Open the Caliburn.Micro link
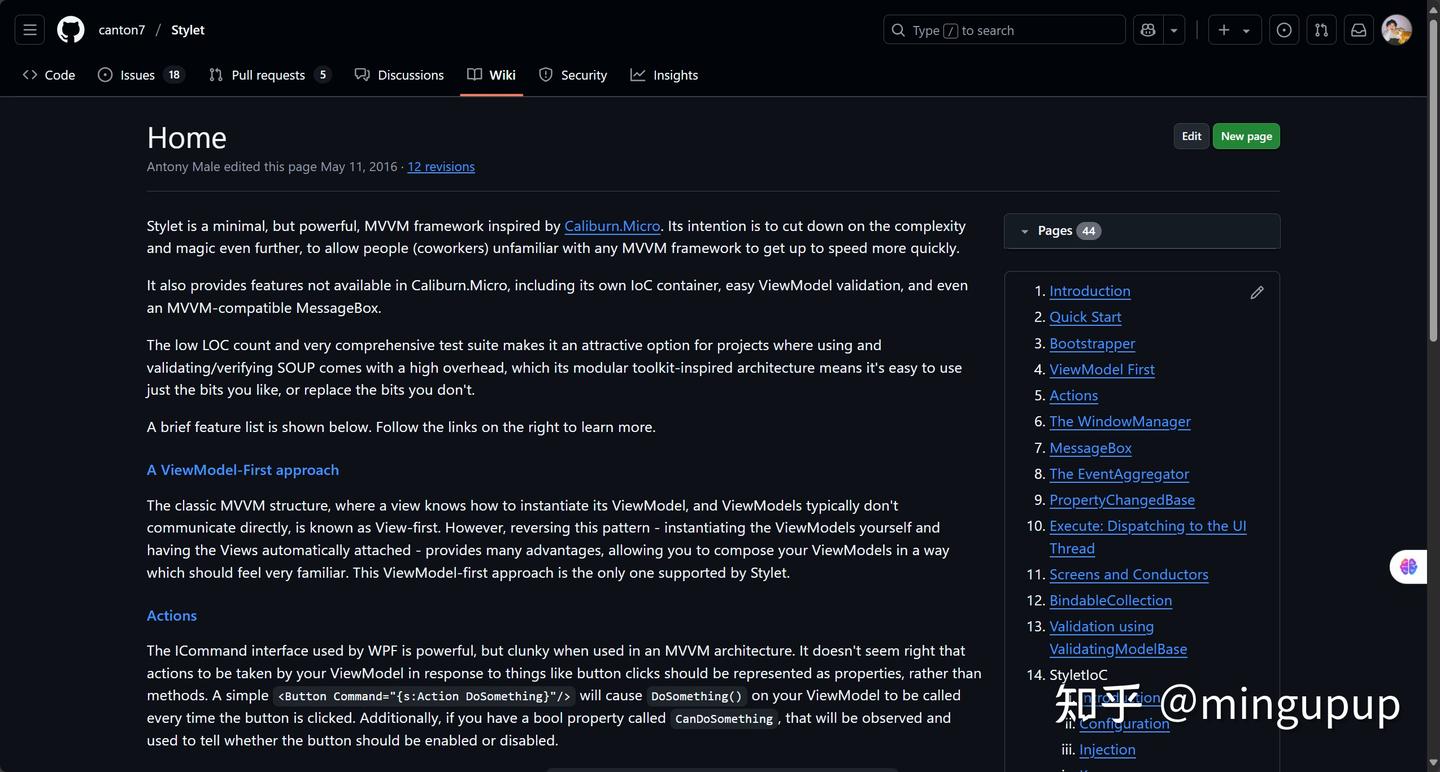 point(612,226)
